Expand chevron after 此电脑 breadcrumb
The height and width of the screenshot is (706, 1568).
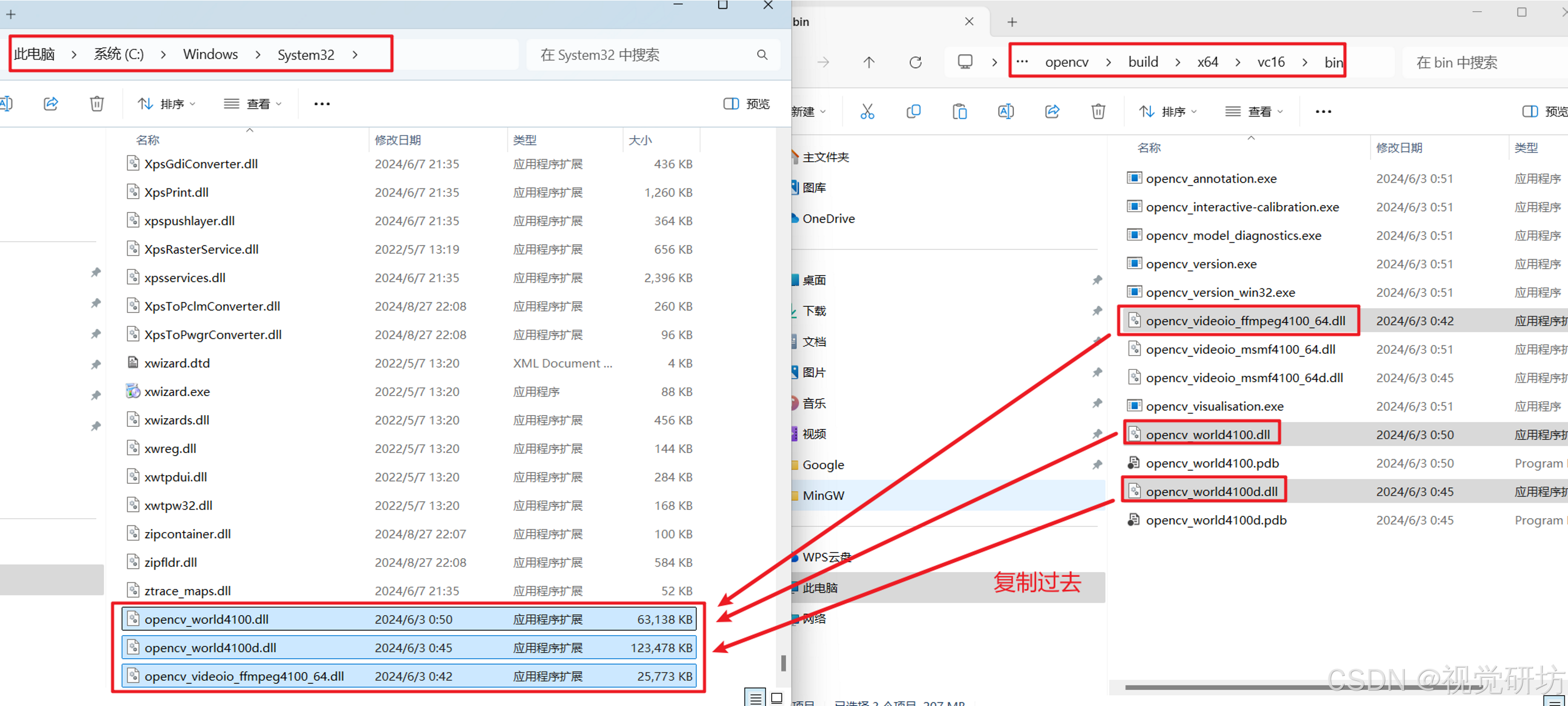[74, 55]
